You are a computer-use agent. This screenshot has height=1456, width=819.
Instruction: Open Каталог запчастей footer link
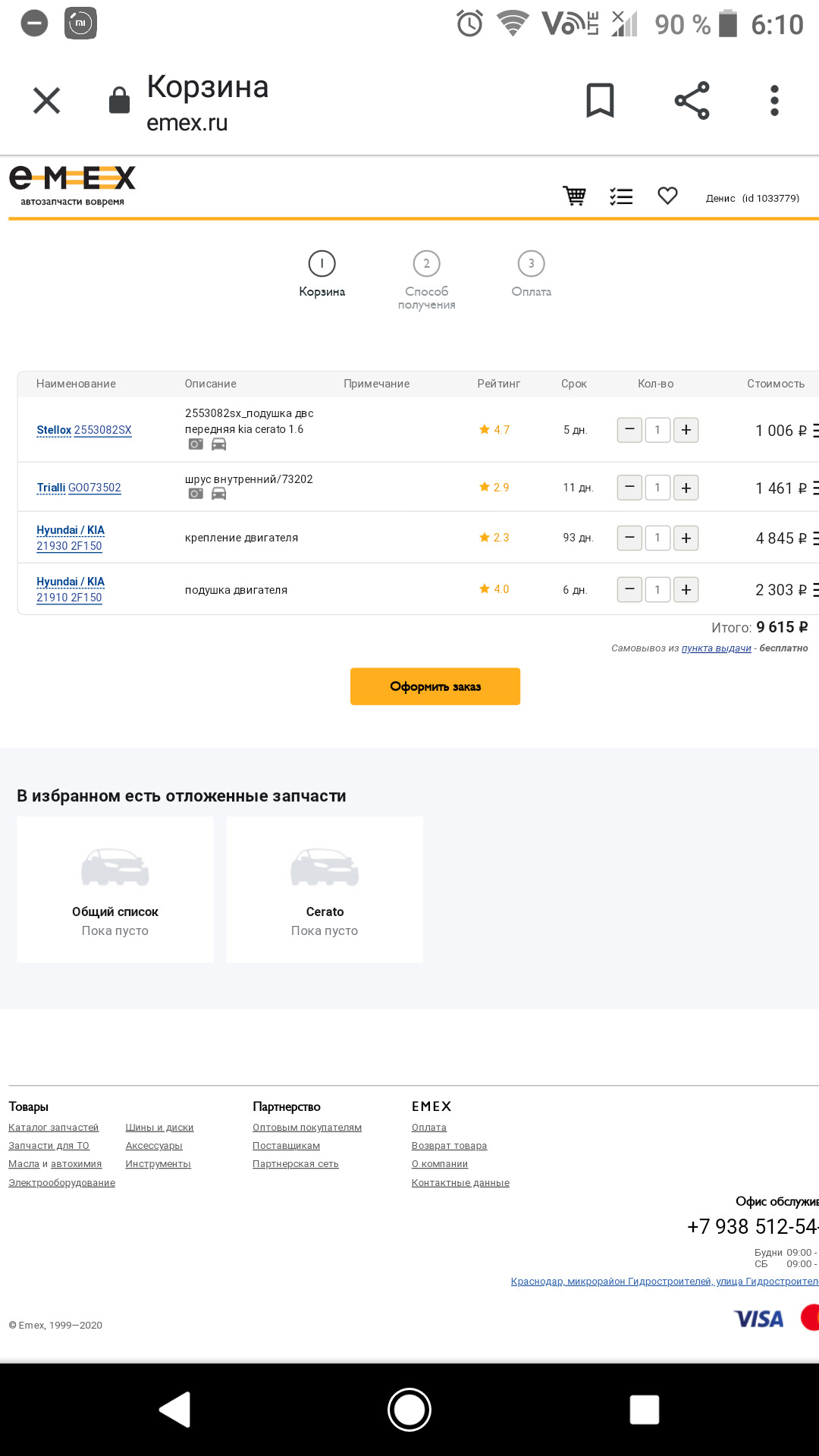click(53, 1128)
